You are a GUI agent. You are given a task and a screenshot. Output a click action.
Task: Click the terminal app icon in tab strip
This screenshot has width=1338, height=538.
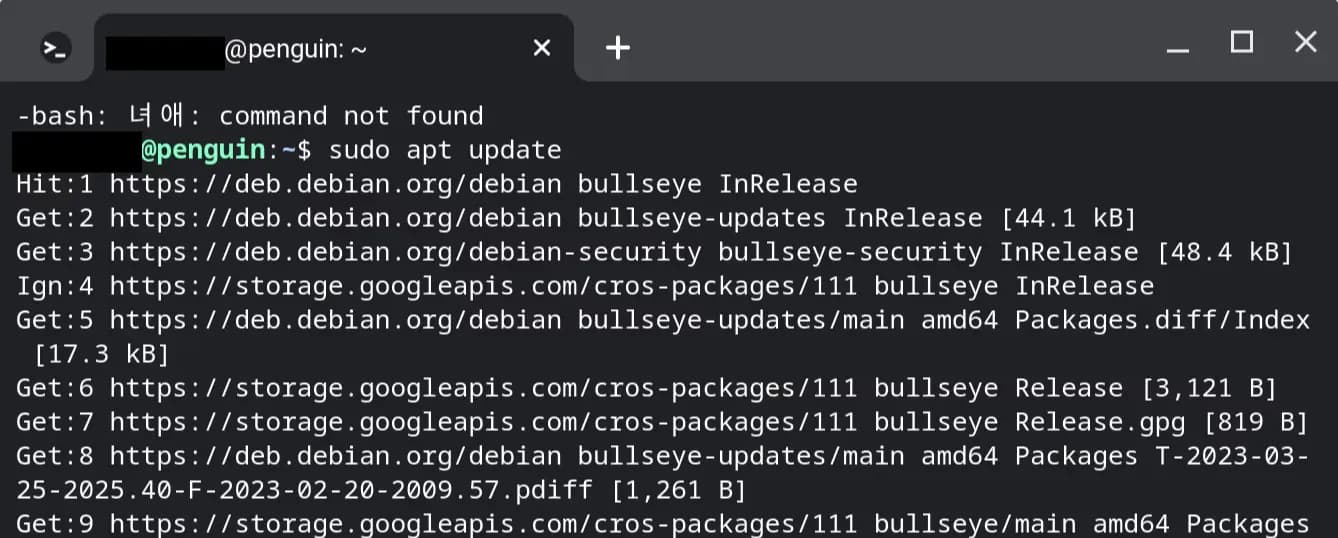[x=56, y=47]
